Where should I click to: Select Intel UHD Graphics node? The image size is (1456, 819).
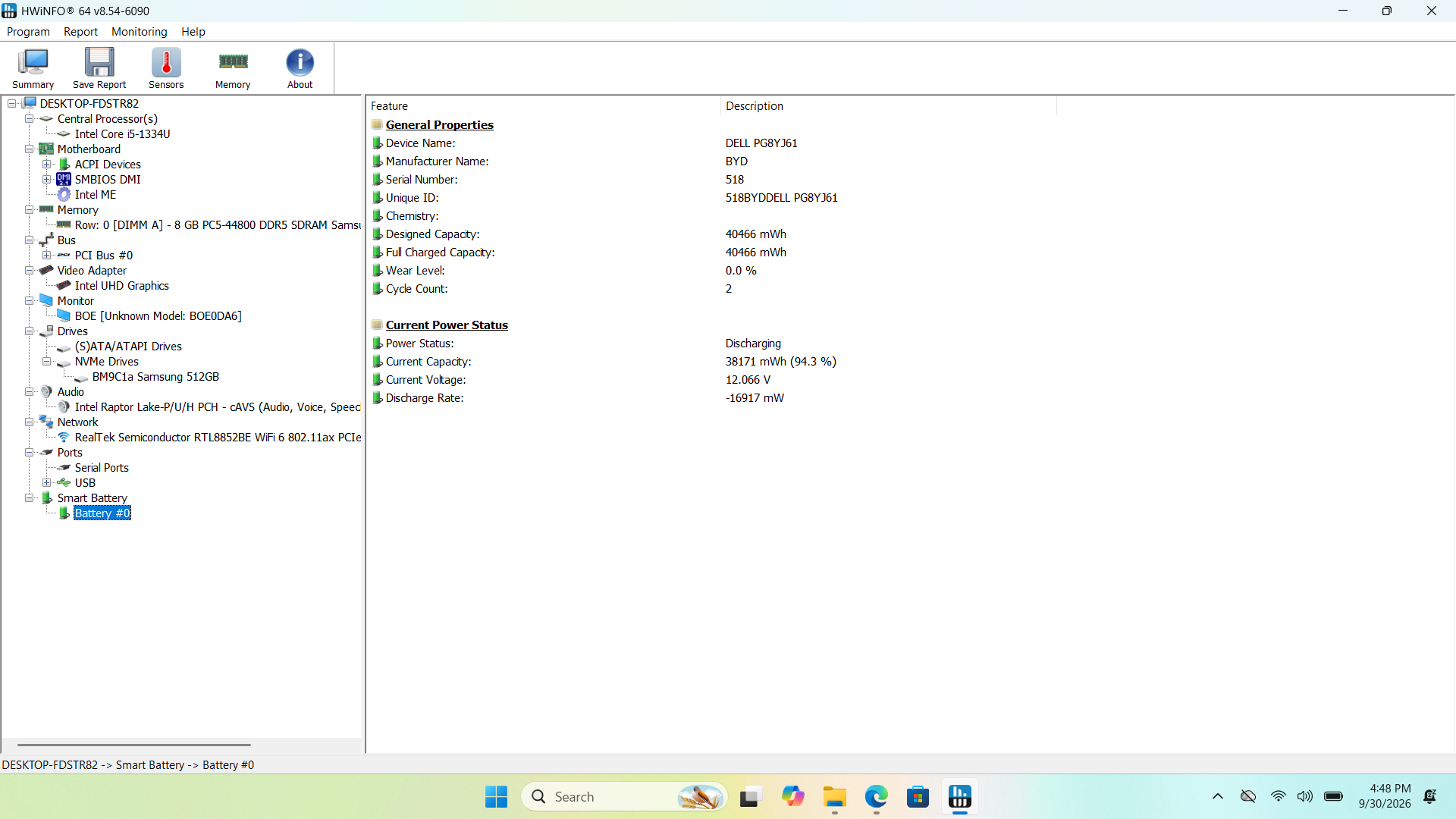121,286
